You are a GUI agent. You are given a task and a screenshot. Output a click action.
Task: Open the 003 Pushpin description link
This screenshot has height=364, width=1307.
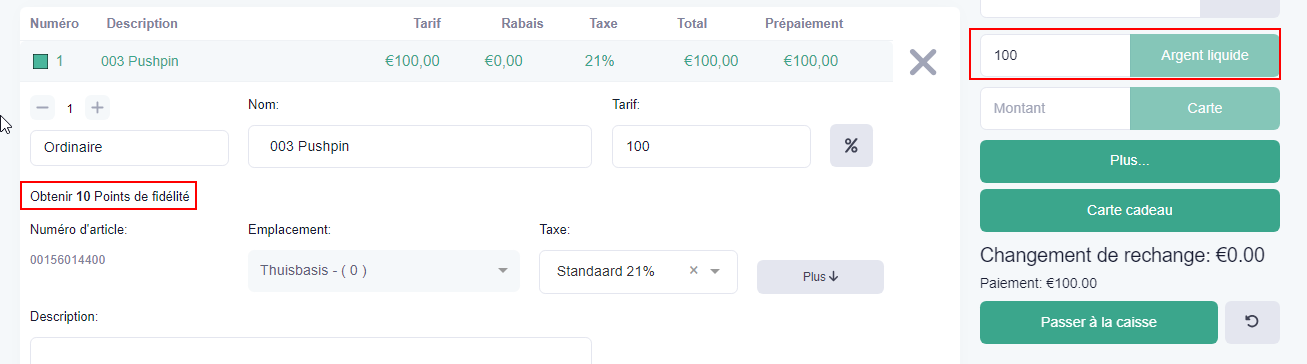(x=140, y=61)
